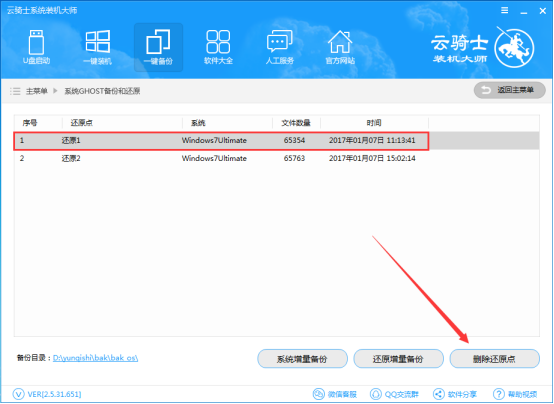Open the U盘启动 USB boot icon
The width and height of the screenshot is (554, 404).
(x=36, y=47)
